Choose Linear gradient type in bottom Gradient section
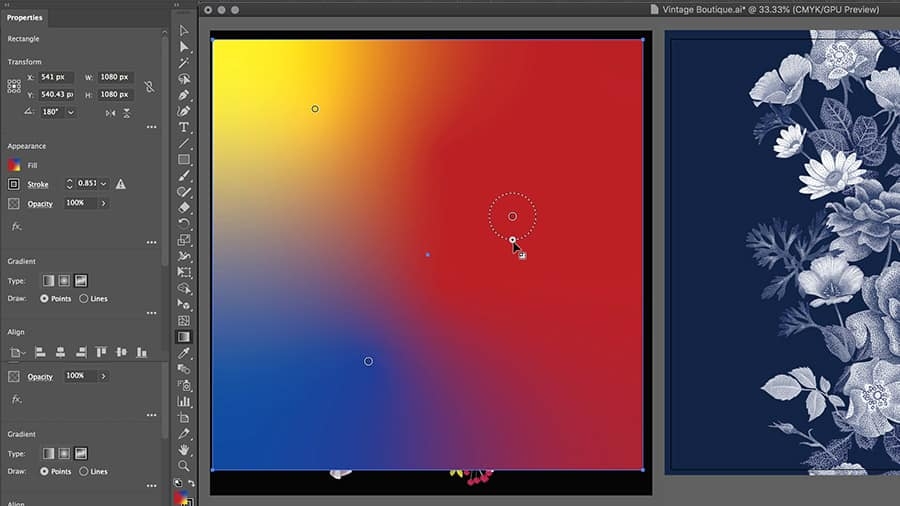900x506 pixels. click(x=48, y=453)
